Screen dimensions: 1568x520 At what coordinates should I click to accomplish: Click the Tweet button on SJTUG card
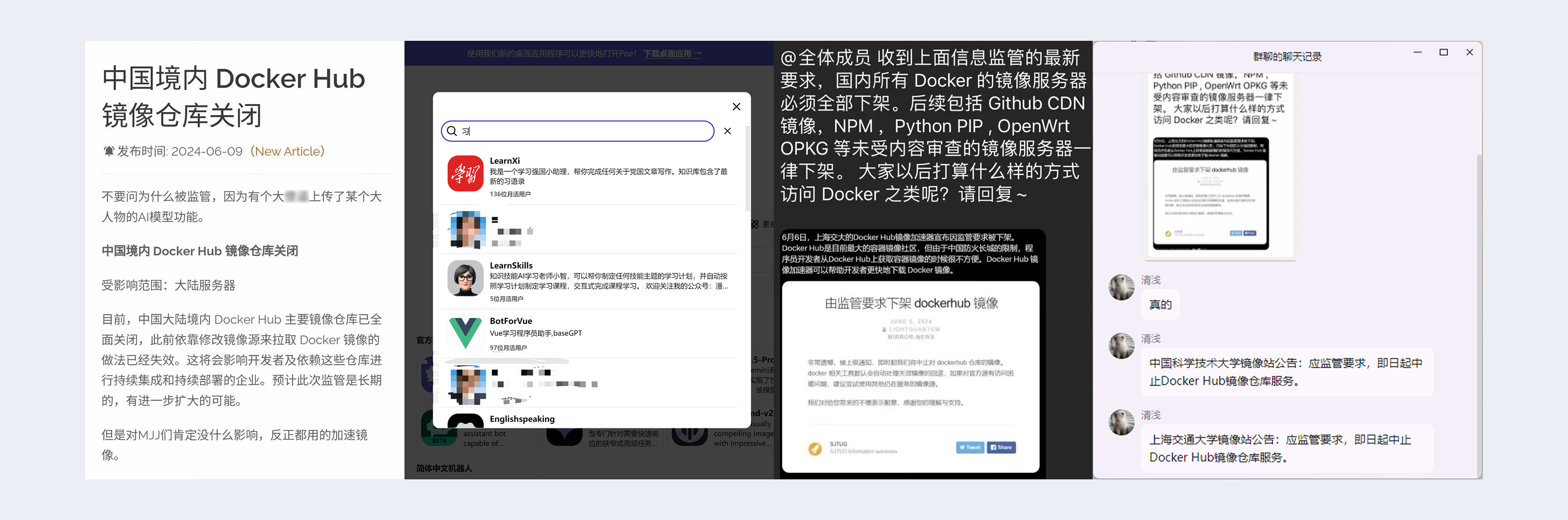pos(970,448)
